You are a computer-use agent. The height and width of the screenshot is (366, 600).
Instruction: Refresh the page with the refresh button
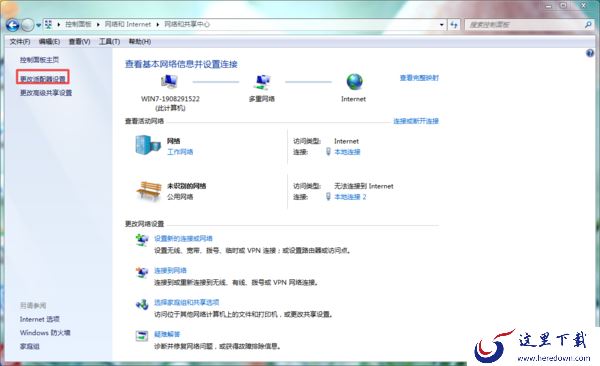click(x=454, y=25)
